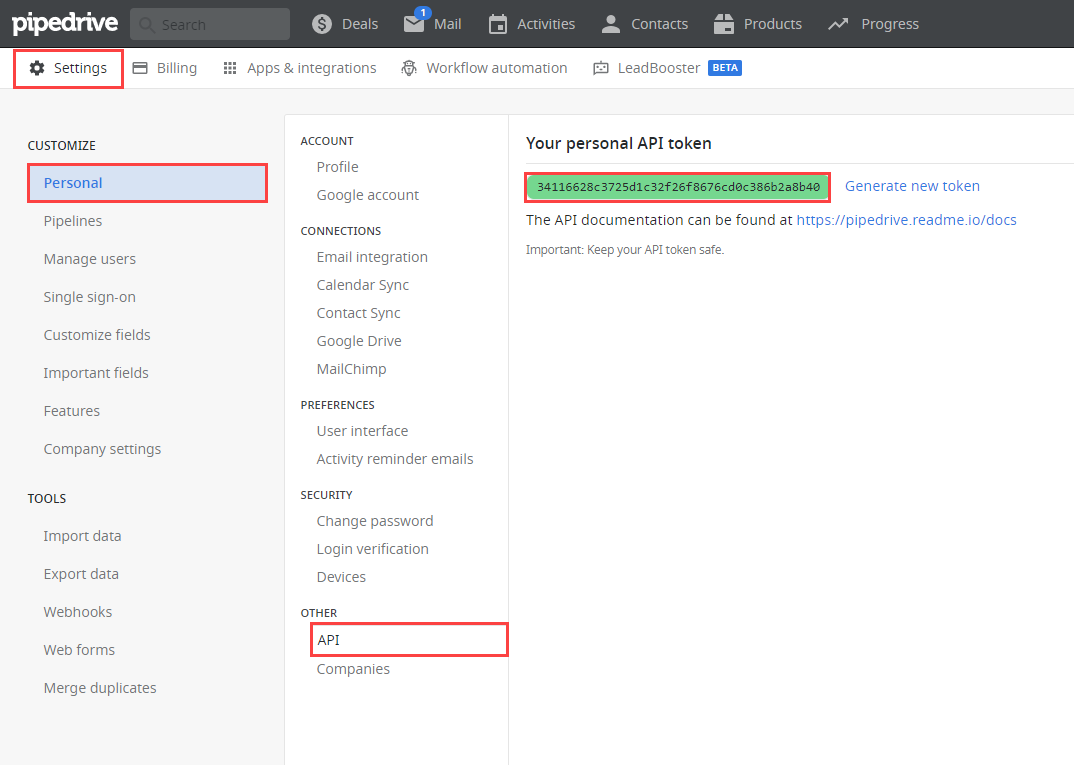Open Google account settings
The image size is (1074, 765).
368,195
